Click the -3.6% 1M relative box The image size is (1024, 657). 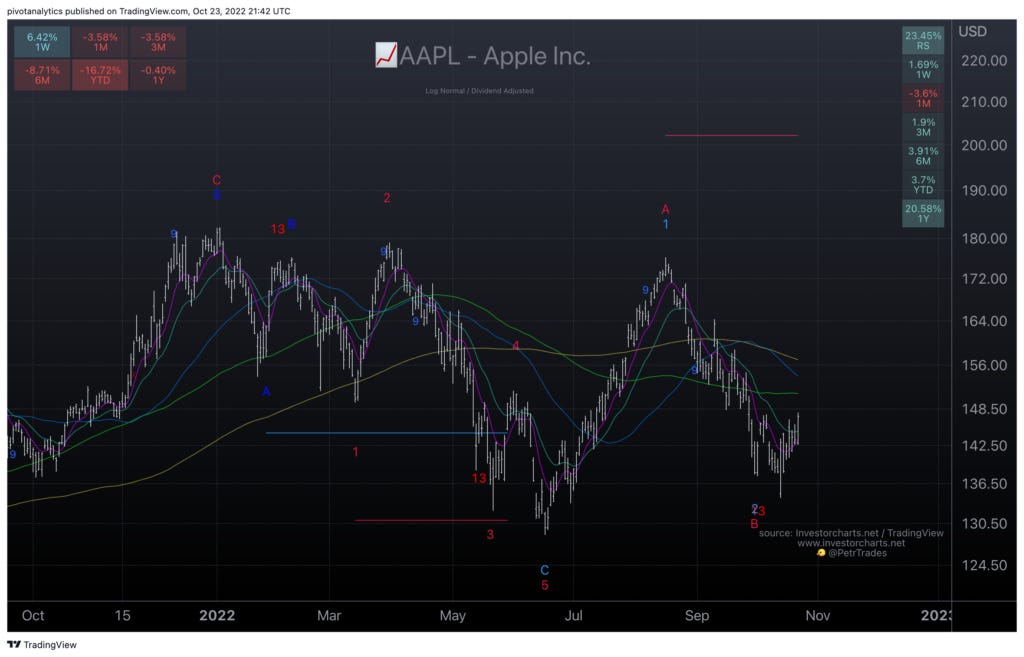click(x=923, y=98)
